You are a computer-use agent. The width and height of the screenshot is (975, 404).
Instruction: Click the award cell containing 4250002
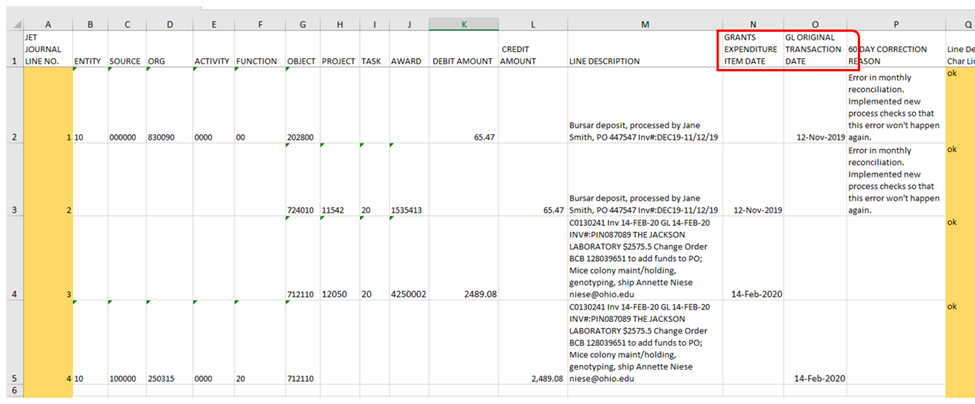pos(409,295)
